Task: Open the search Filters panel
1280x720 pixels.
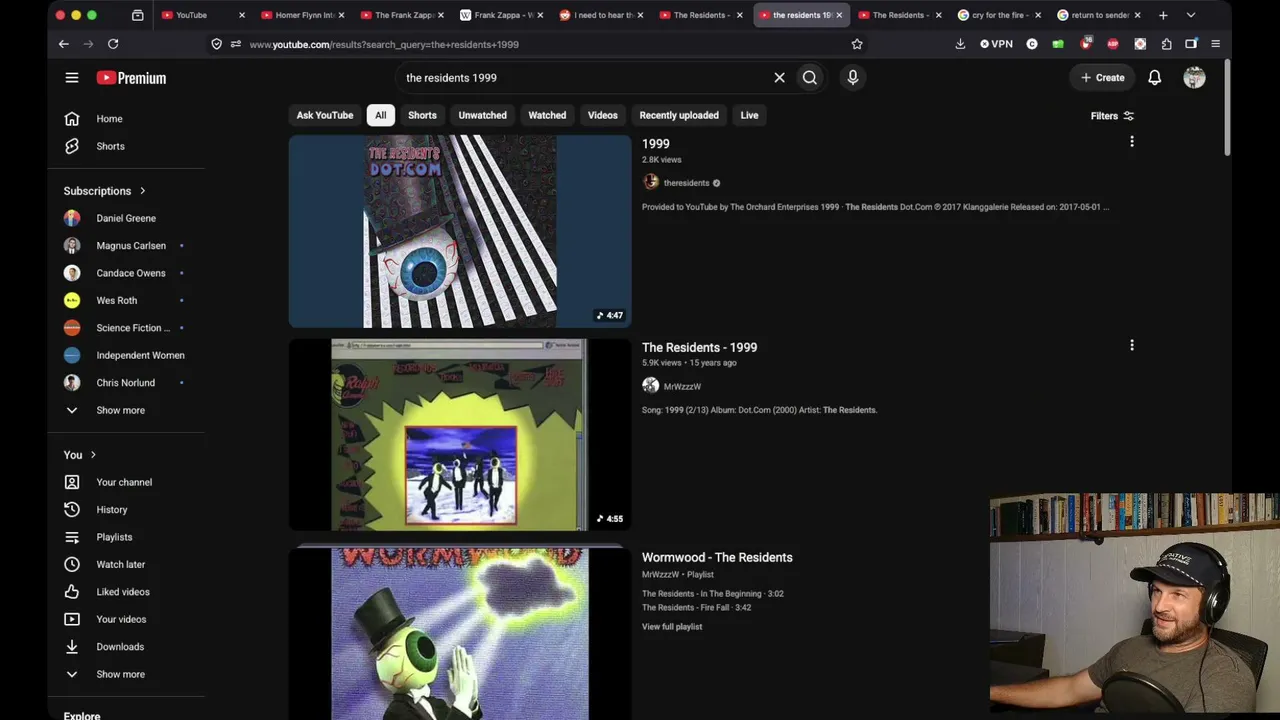Action: (1112, 116)
